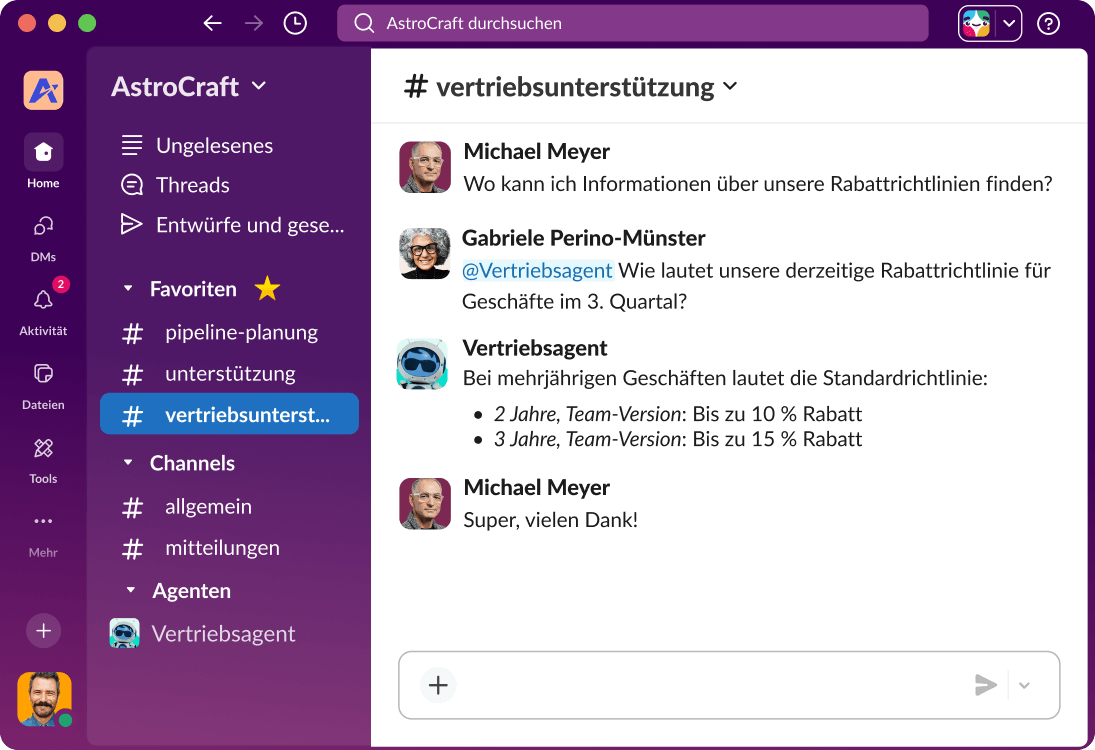Open help via the question mark icon
This screenshot has width=1095, height=750.
1047,22
